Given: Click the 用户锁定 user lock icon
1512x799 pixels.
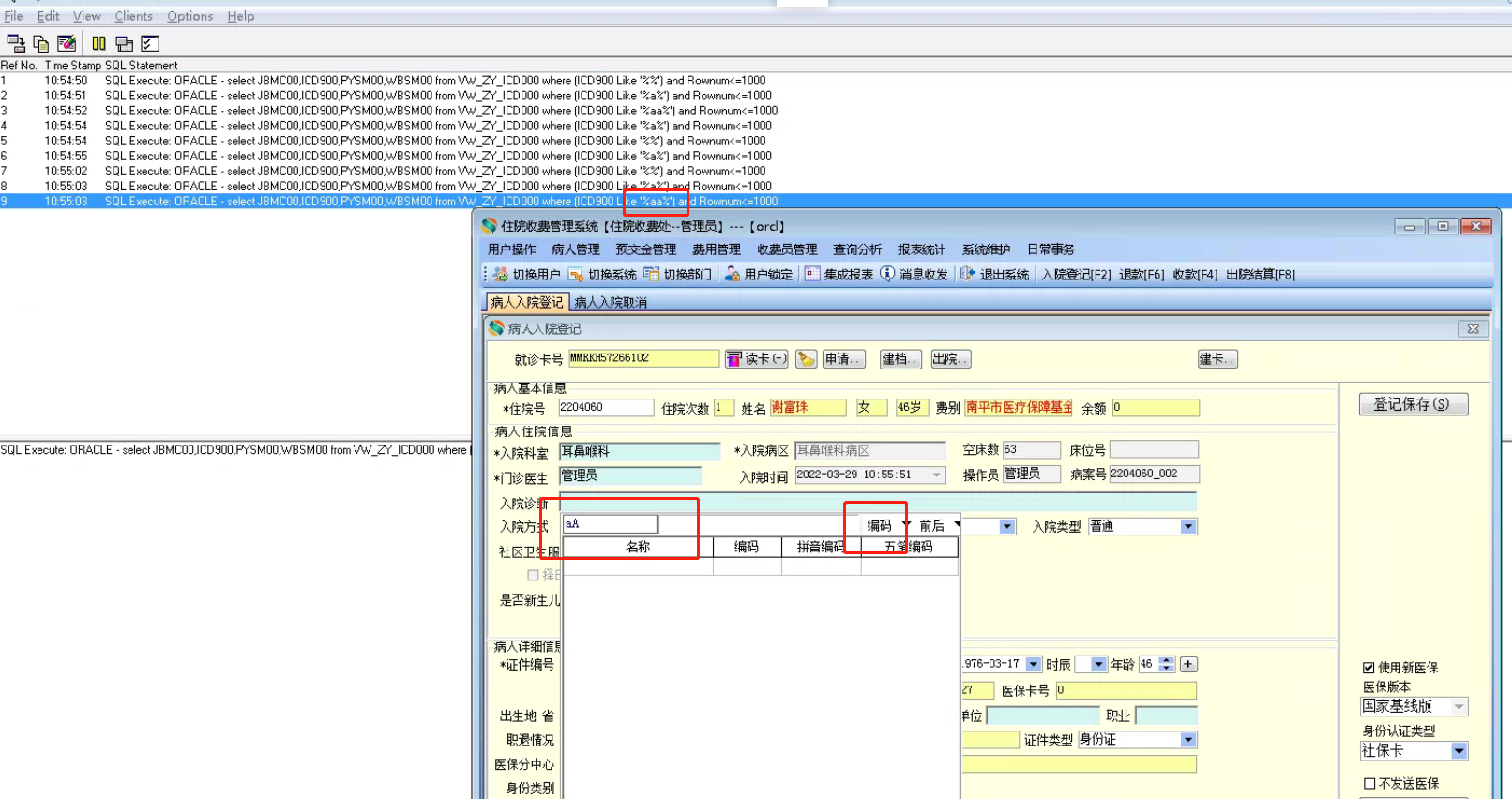Looking at the screenshot, I should pos(733,274).
